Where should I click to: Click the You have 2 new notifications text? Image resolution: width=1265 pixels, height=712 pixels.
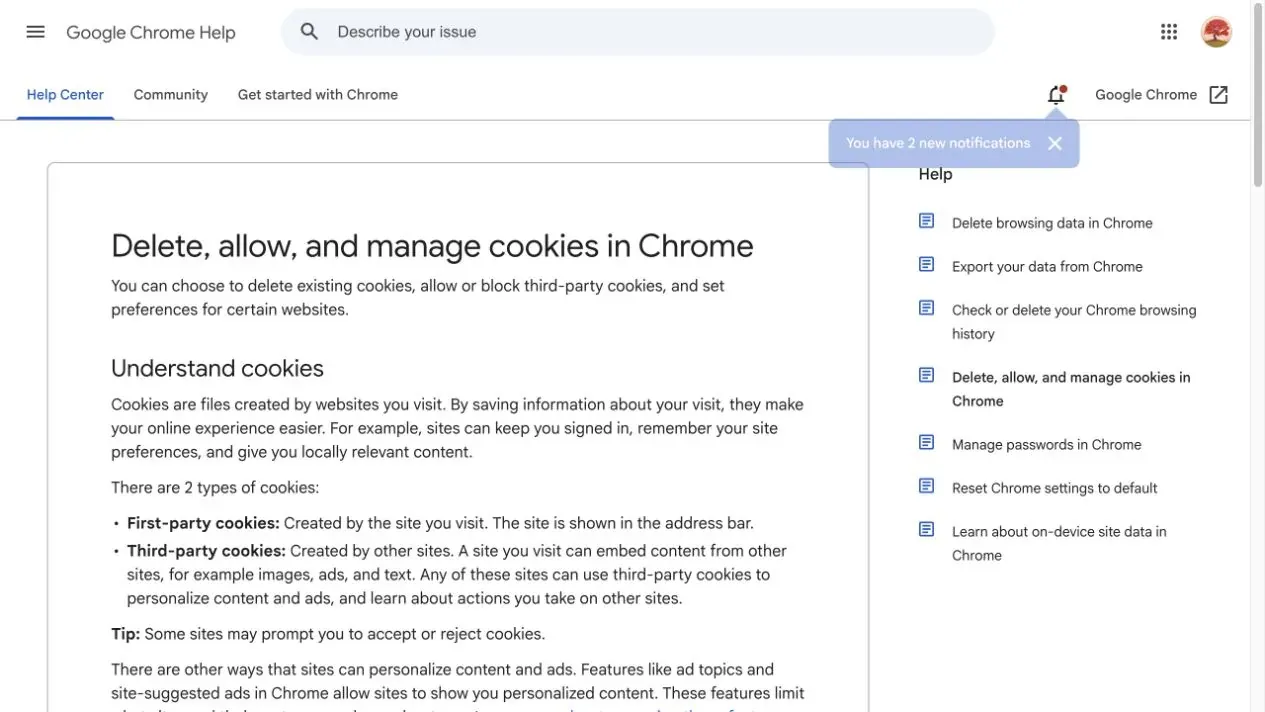click(x=938, y=143)
